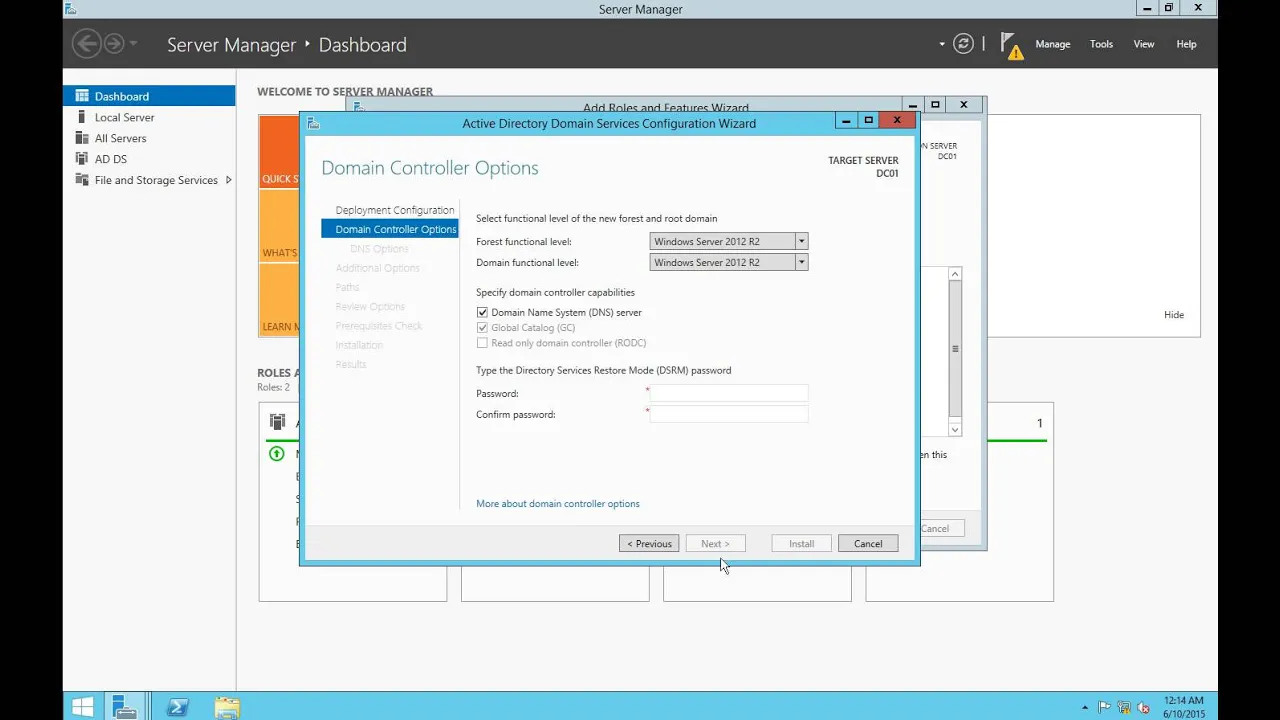Expand the File and Storage Services arrow
This screenshot has width=1280, height=720.
click(x=228, y=180)
